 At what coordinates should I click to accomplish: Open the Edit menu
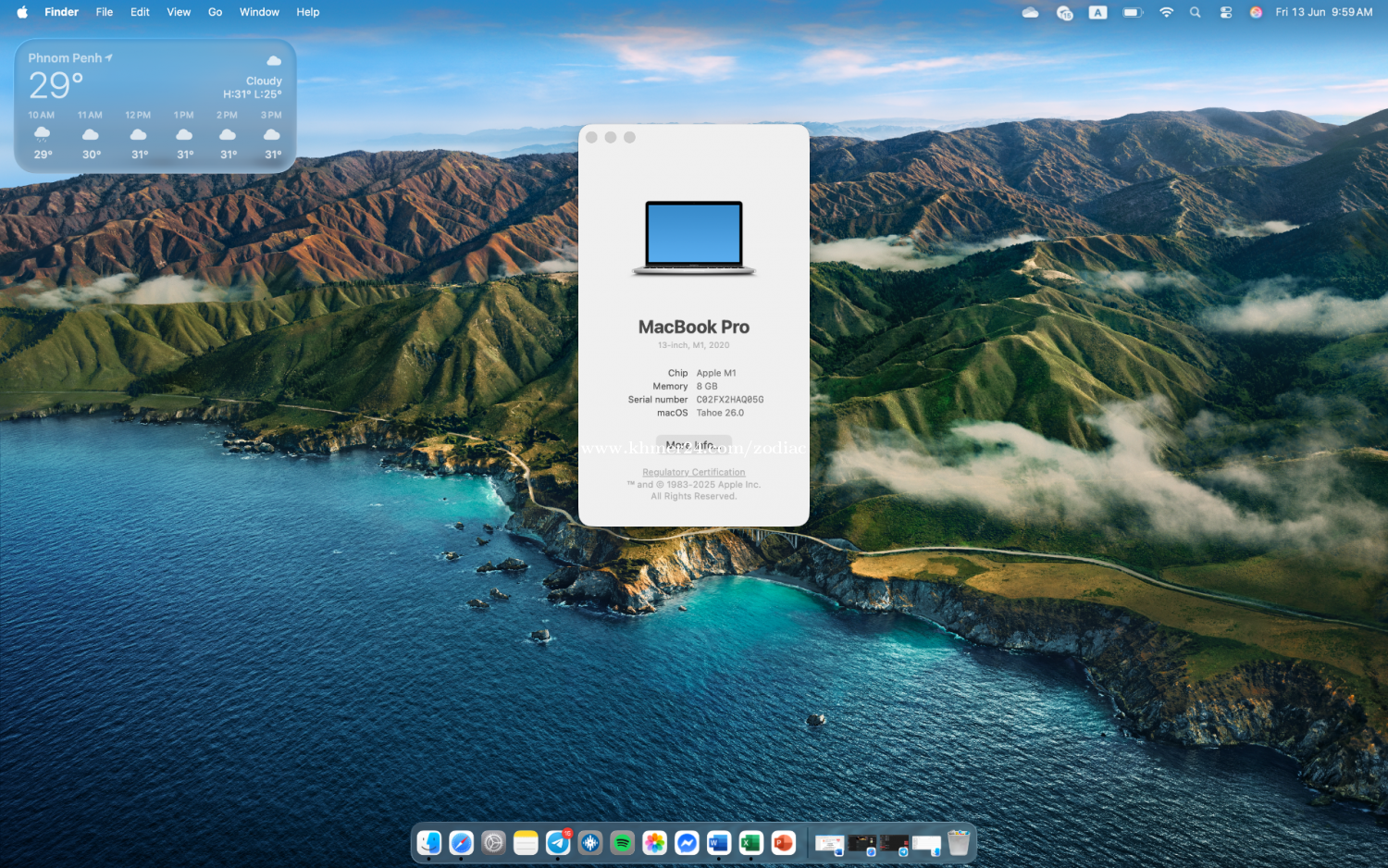click(x=140, y=12)
